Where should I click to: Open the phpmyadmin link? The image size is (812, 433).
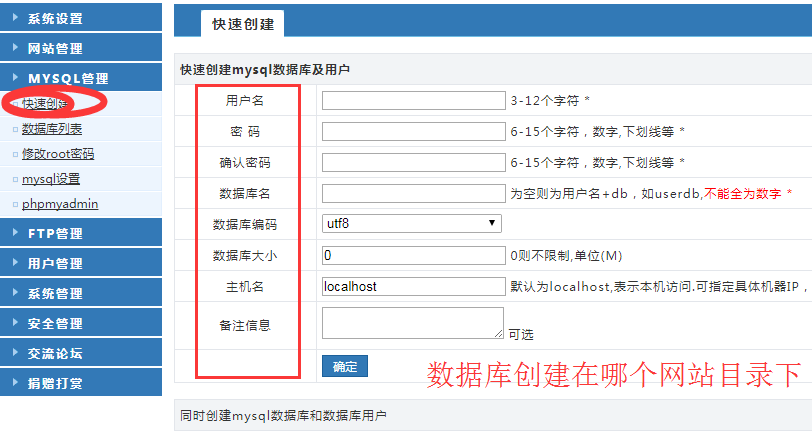[x=60, y=204]
